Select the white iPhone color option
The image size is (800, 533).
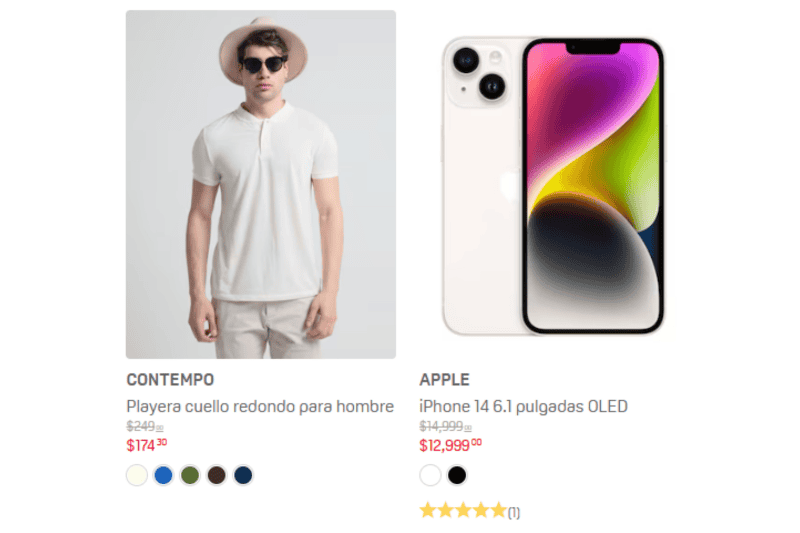point(430,475)
